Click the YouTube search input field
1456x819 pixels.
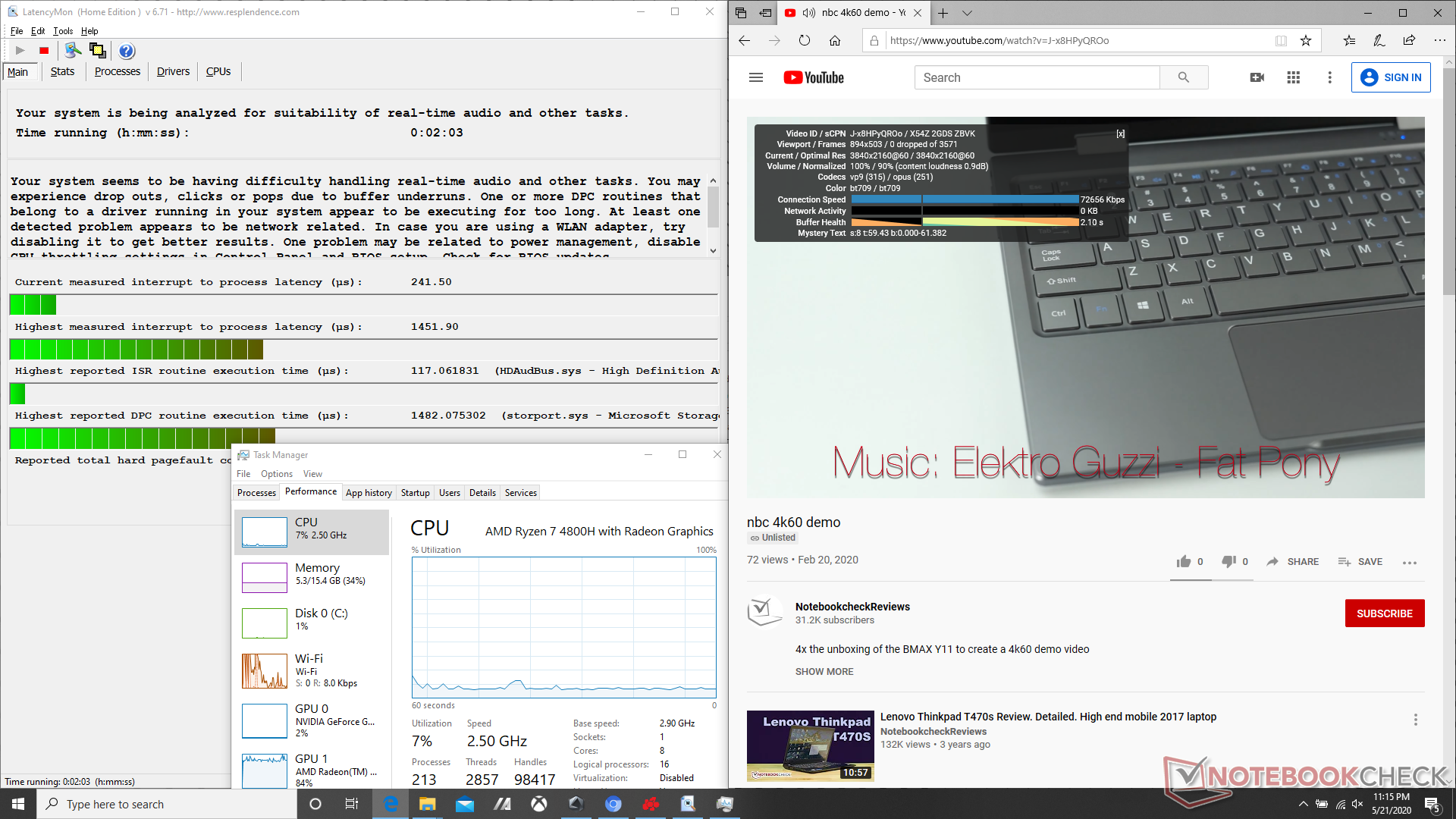(1037, 77)
